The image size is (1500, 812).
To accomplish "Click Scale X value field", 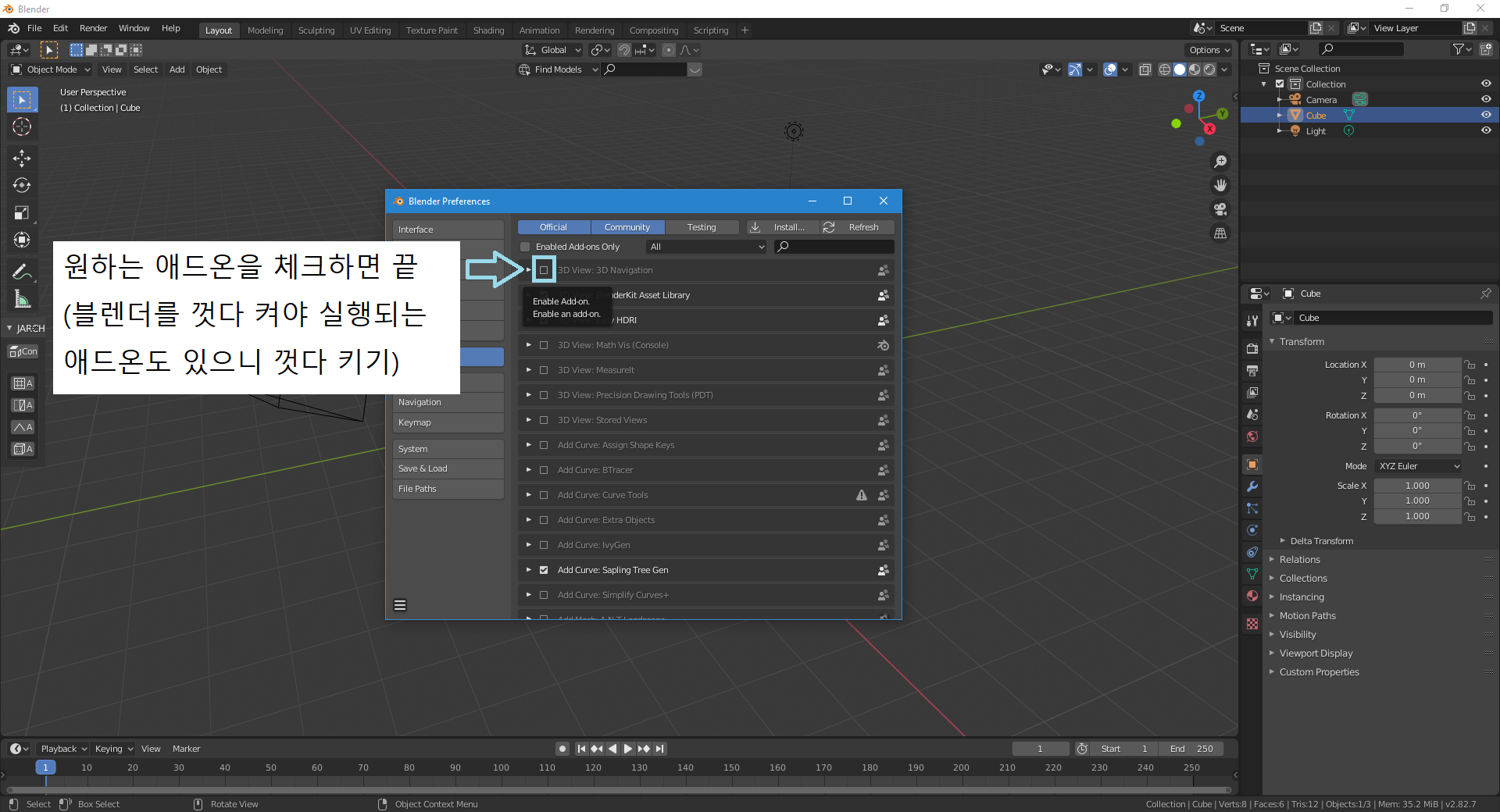I will tap(1417, 486).
